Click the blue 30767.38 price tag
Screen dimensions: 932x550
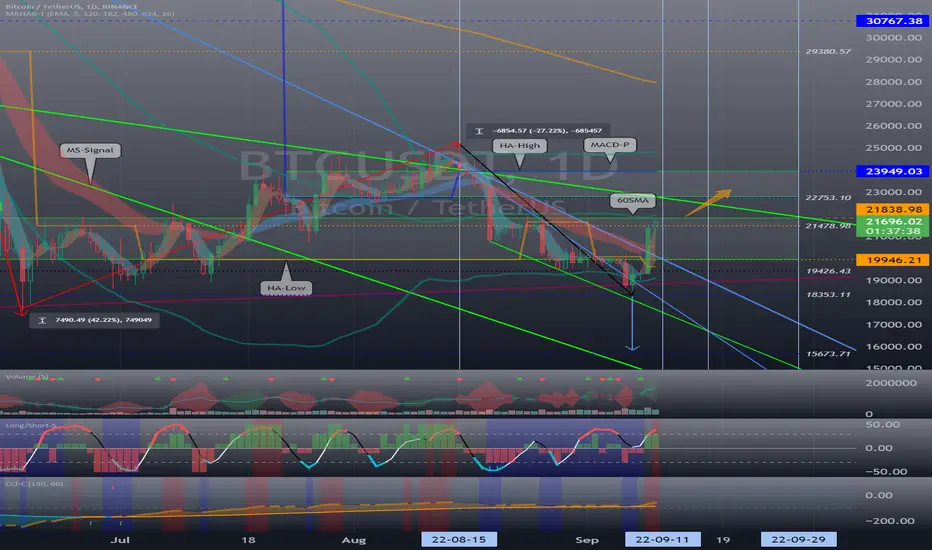(893, 21)
